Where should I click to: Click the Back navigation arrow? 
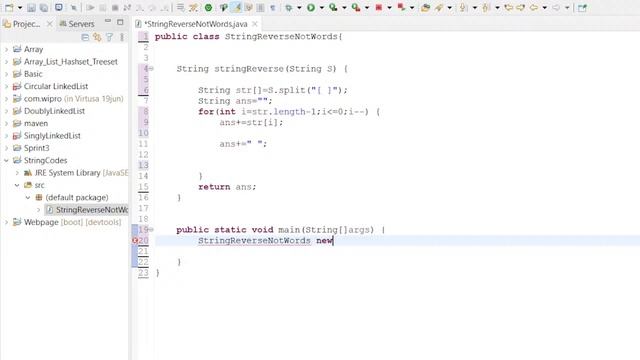(533, 7)
